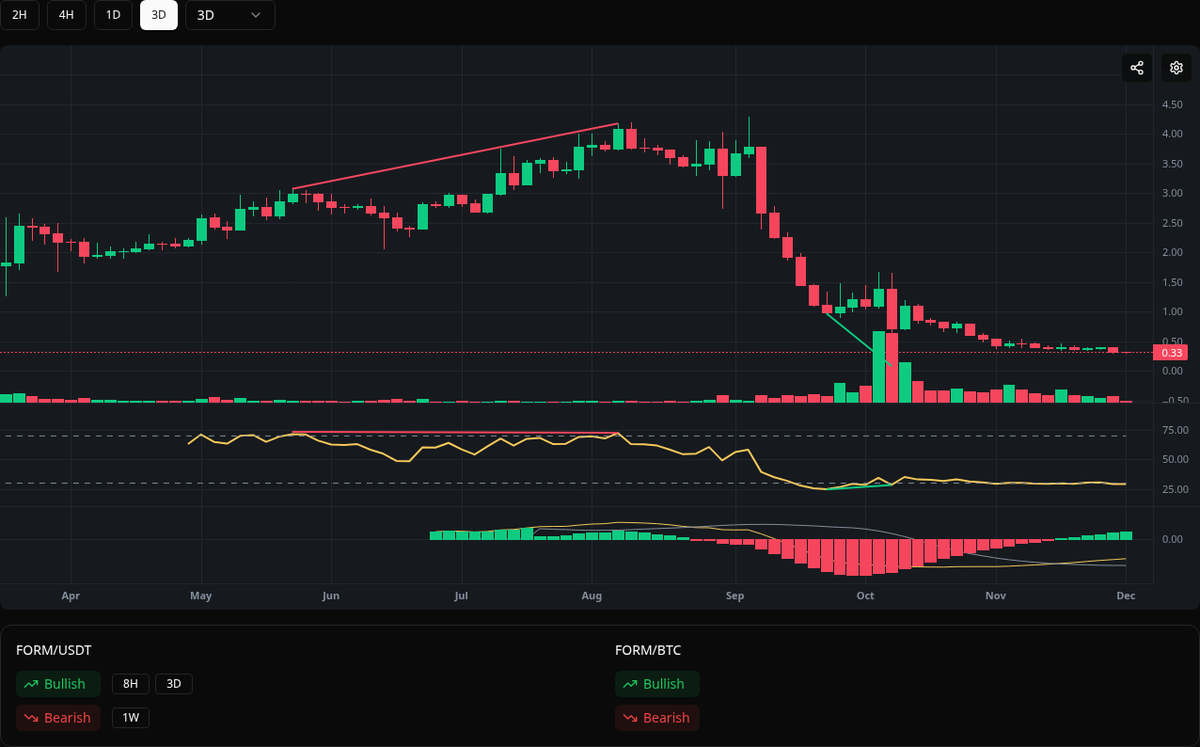
Task: Open chart settings via the gear icon
Action: coord(1176,67)
